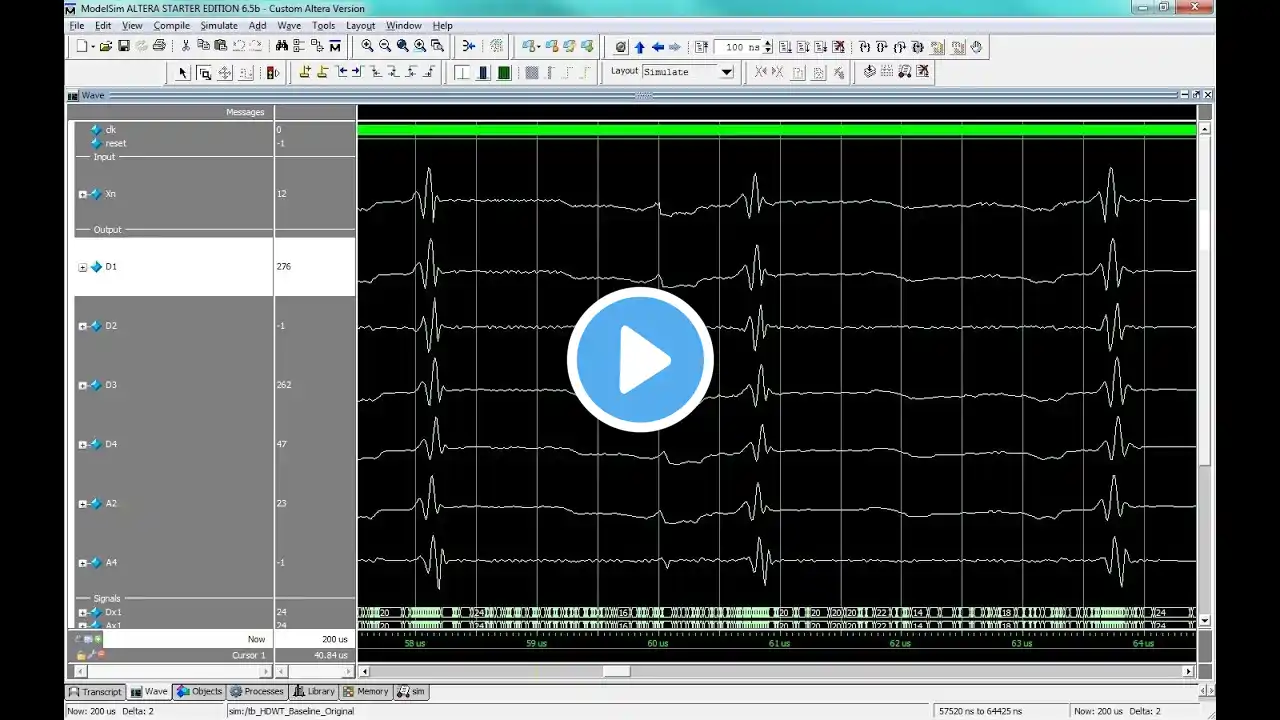1280x720 pixels.
Task: Click the Zoom In magnifier icon
Action: coord(368,46)
